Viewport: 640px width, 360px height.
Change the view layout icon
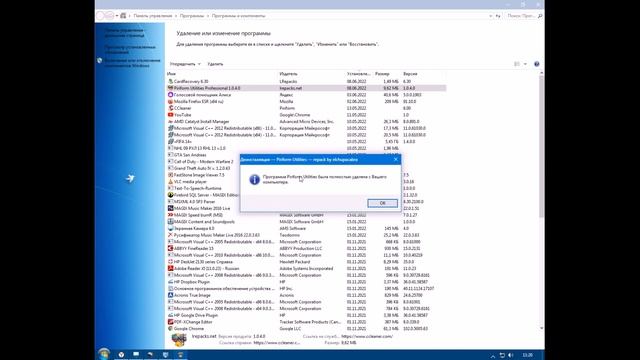tap(517, 64)
